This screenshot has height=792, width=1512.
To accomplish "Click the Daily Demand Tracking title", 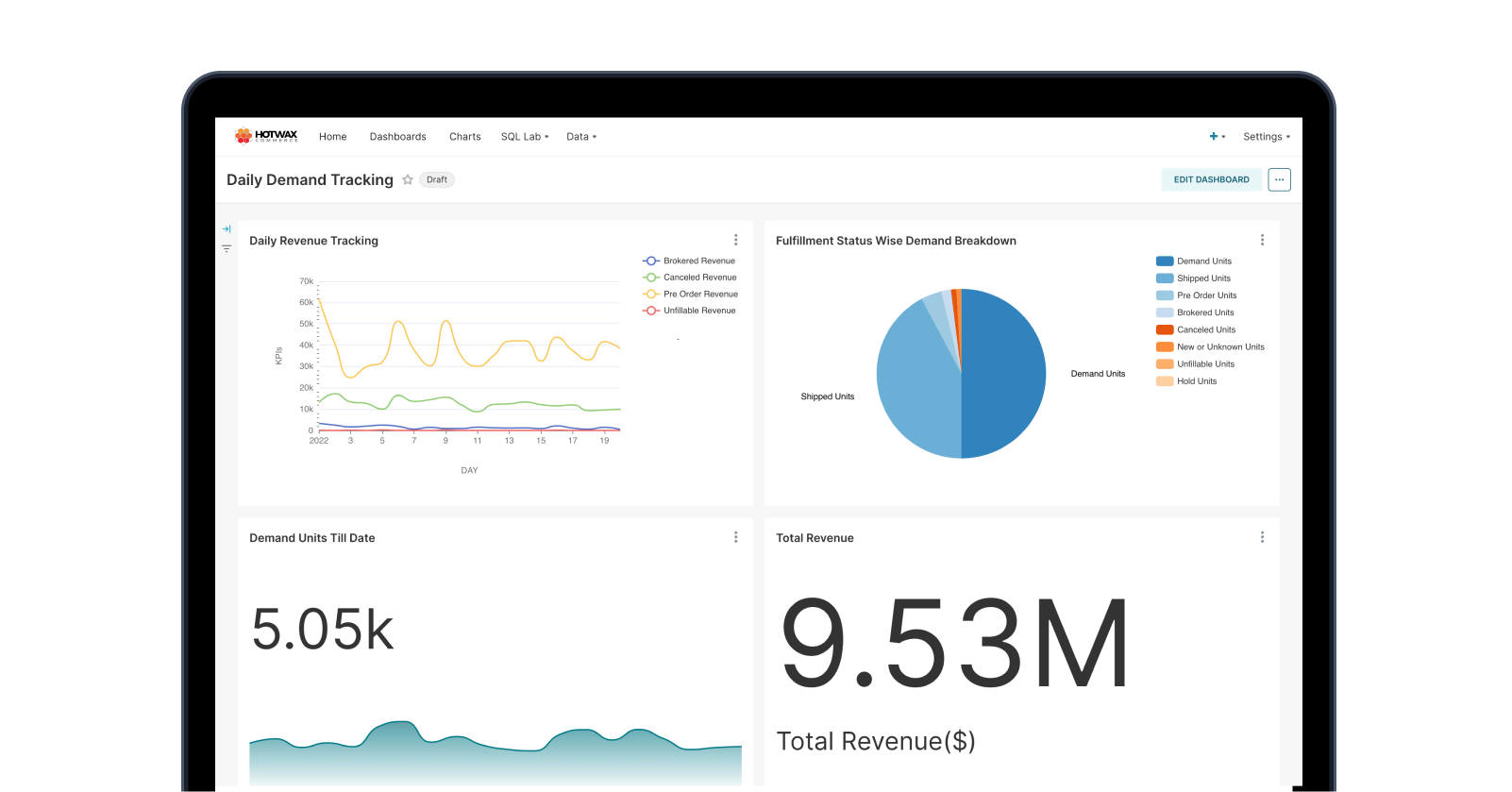I will [x=310, y=179].
